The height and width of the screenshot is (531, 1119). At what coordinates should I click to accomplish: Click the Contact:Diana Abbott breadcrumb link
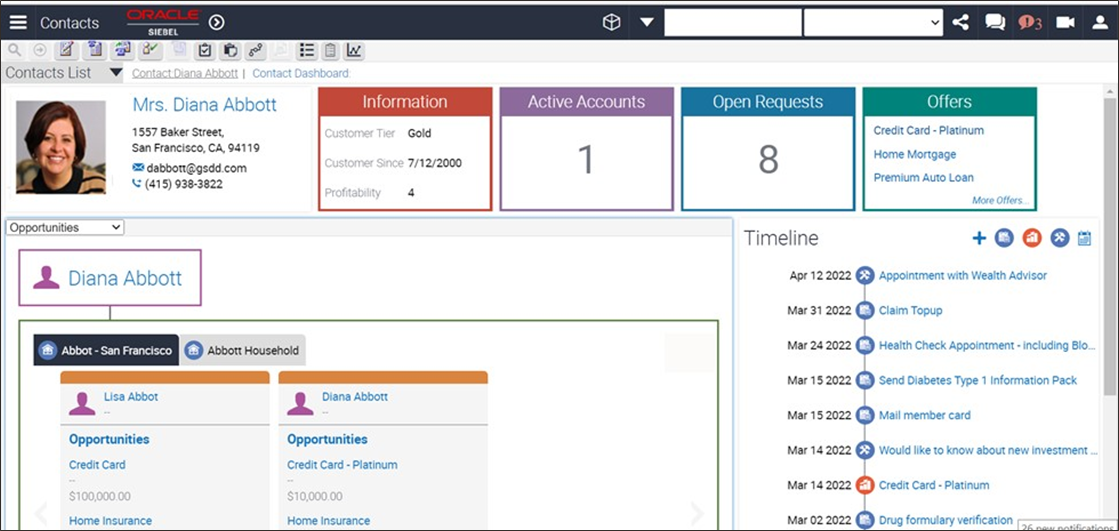pos(185,74)
